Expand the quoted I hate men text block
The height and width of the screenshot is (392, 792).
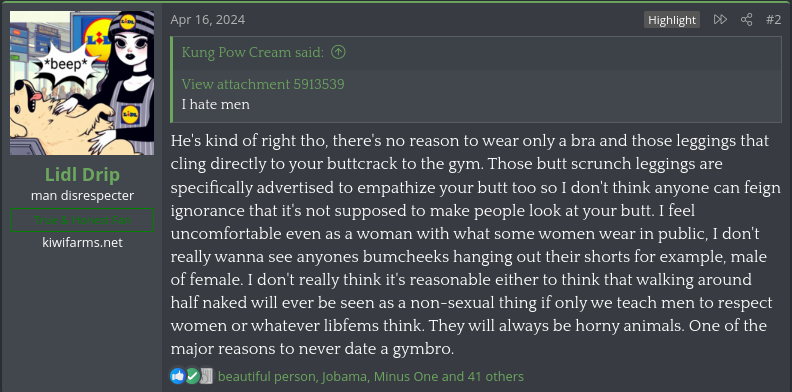[475, 95]
